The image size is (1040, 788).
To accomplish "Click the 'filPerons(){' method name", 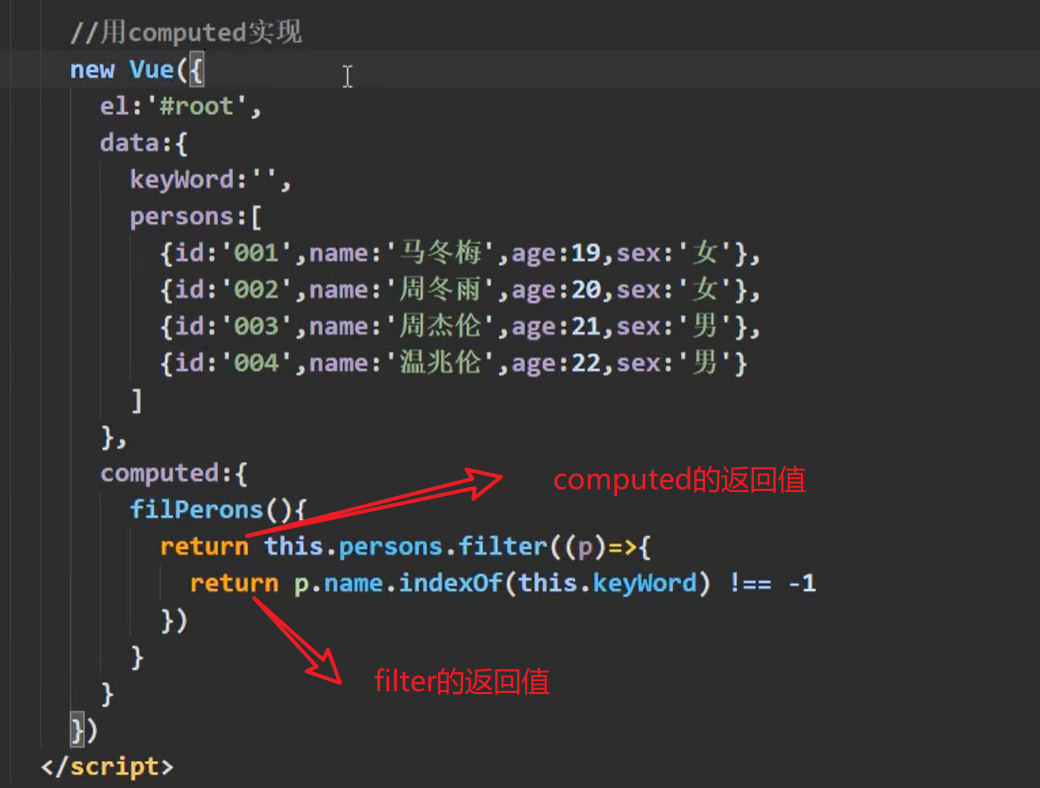I will [x=218, y=509].
